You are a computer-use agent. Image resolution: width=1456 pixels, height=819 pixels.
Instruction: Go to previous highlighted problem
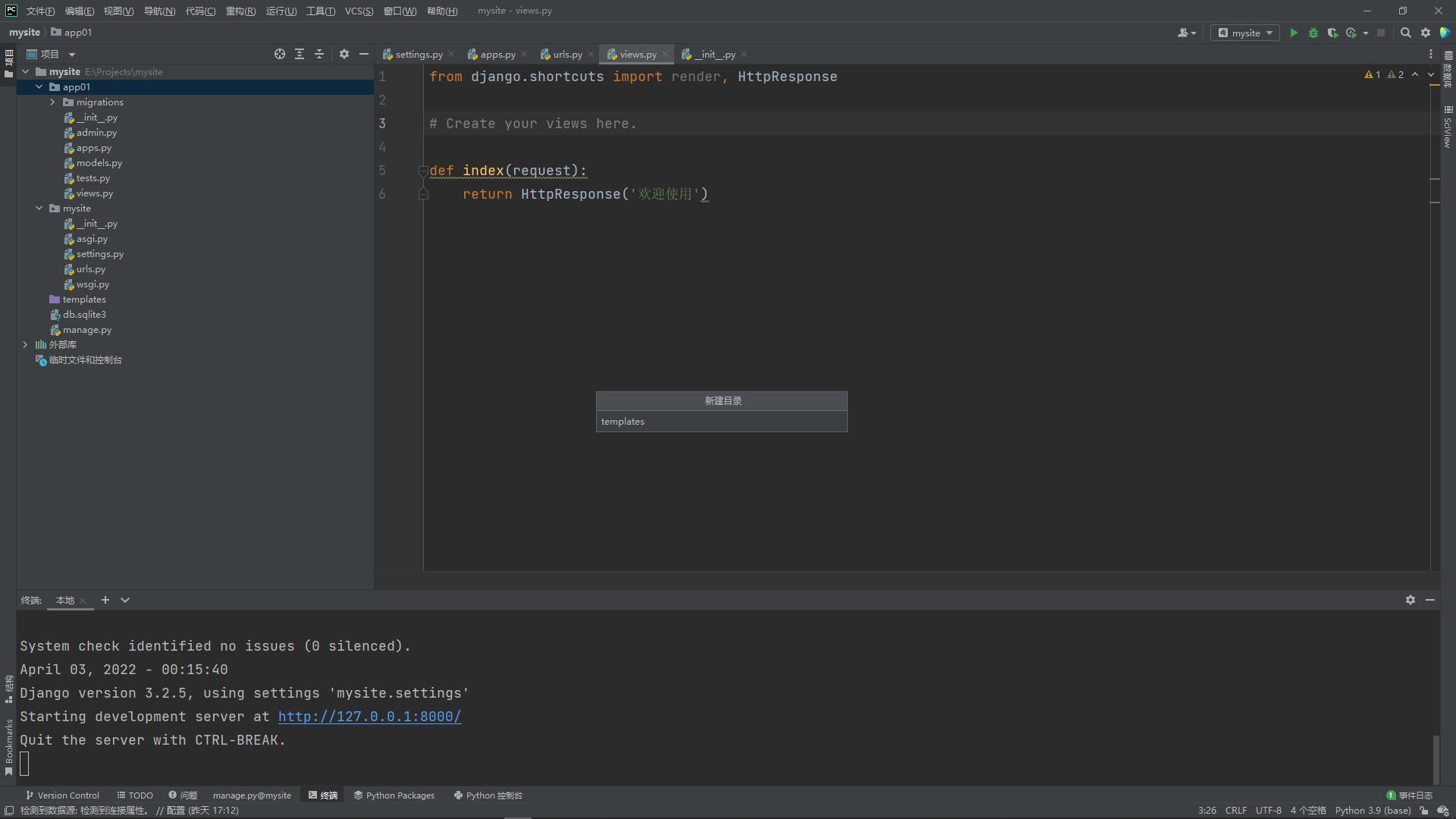[1415, 74]
